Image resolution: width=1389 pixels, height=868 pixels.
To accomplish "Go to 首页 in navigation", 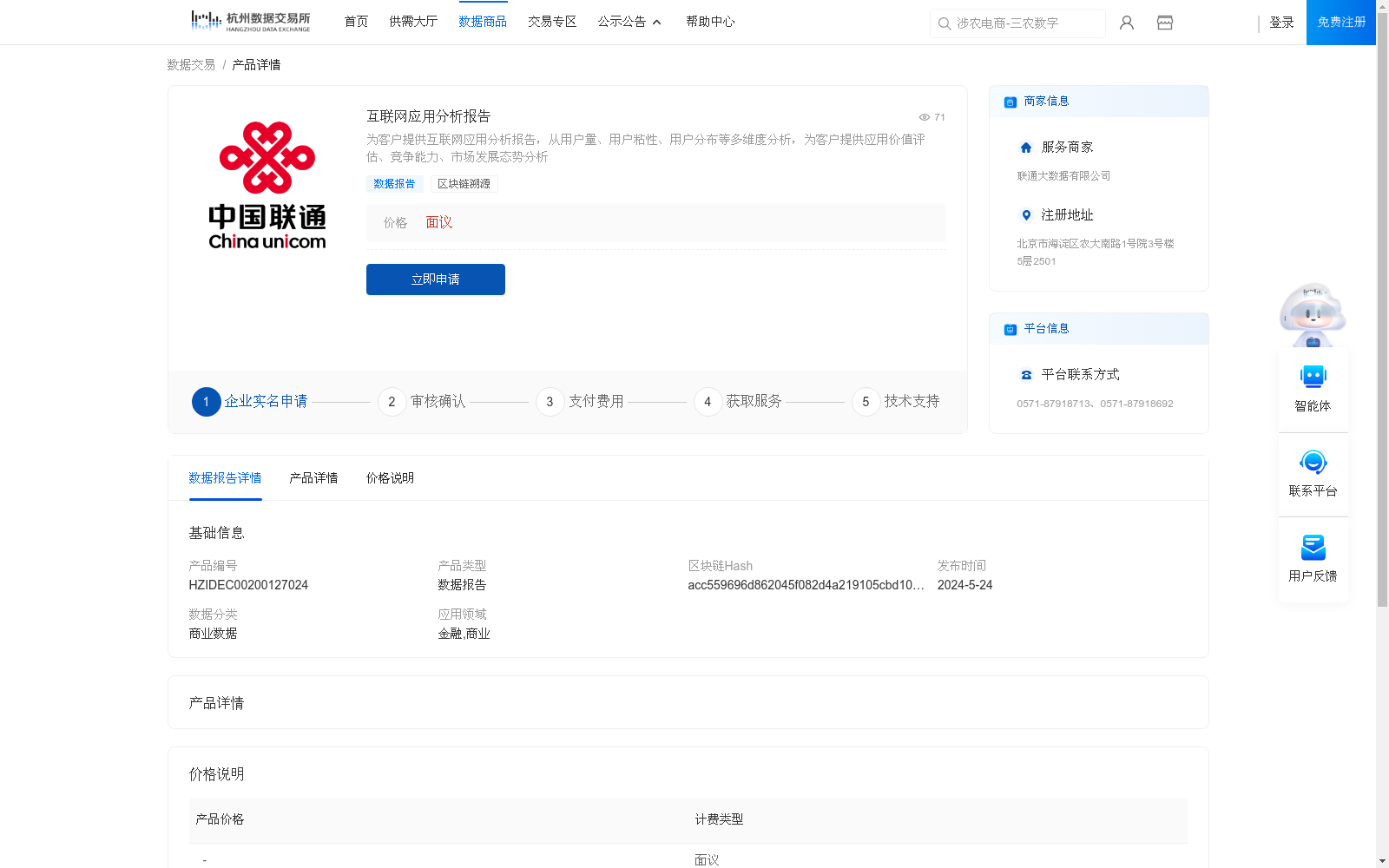I will tap(356, 22).
